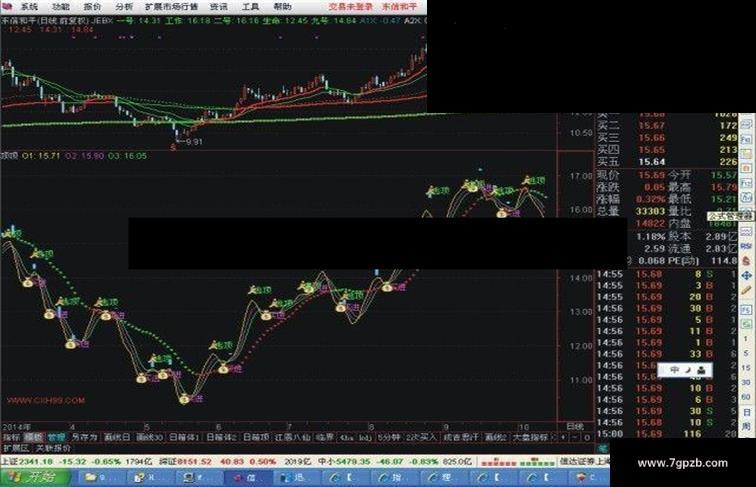The height and width of the screenshot is (487, 756).
Task: Open the 扩展市场行情 menu
Action: pyautogui.click(x=172, y=7)
